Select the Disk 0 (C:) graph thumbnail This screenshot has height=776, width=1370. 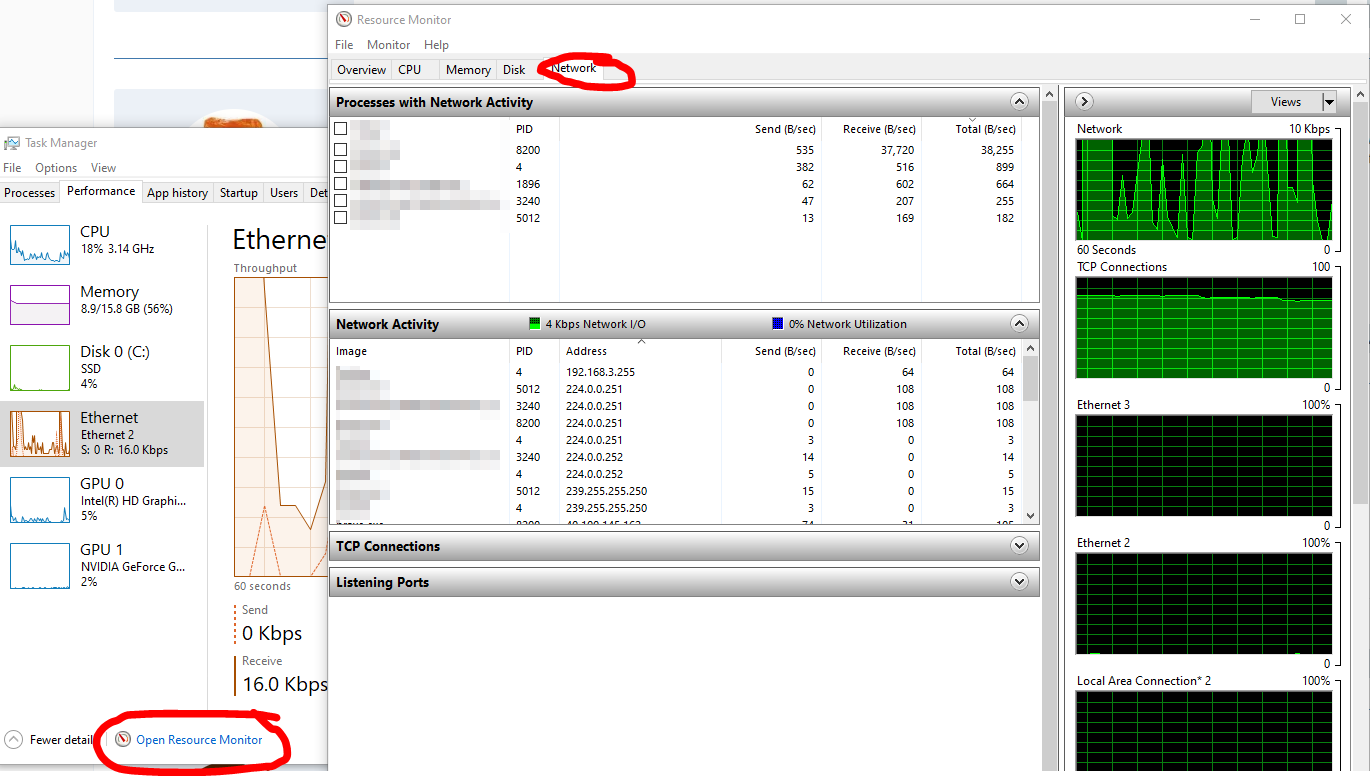(40, 367)
